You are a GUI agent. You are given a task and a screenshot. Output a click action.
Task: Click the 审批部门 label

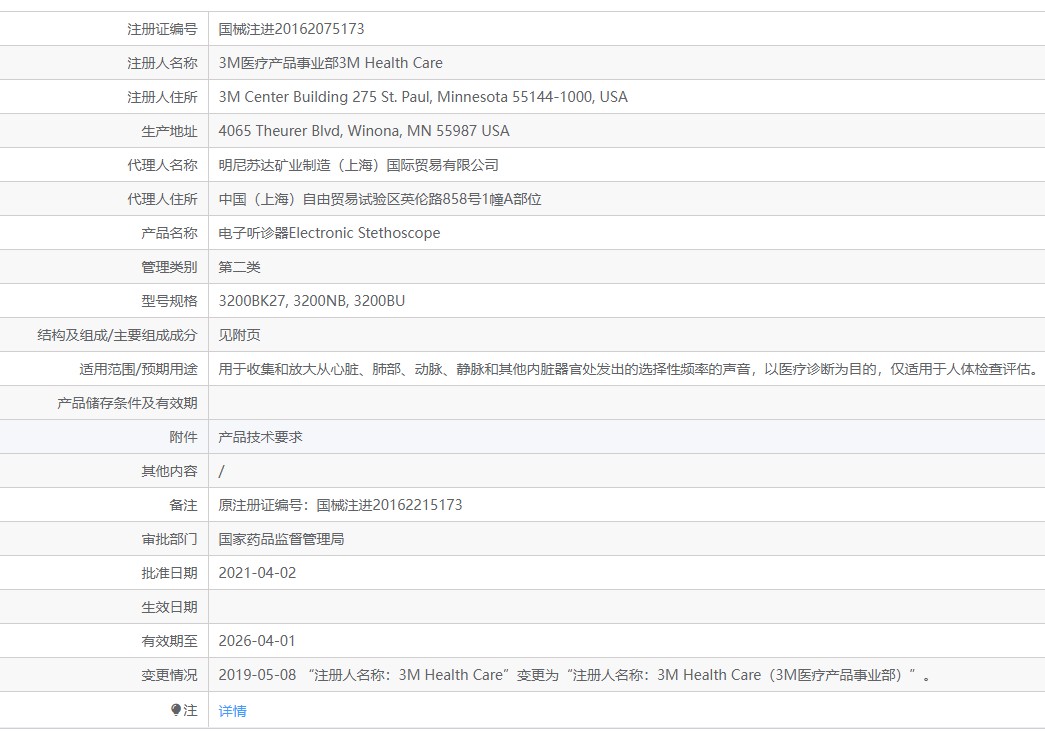(x=169, y=539)
